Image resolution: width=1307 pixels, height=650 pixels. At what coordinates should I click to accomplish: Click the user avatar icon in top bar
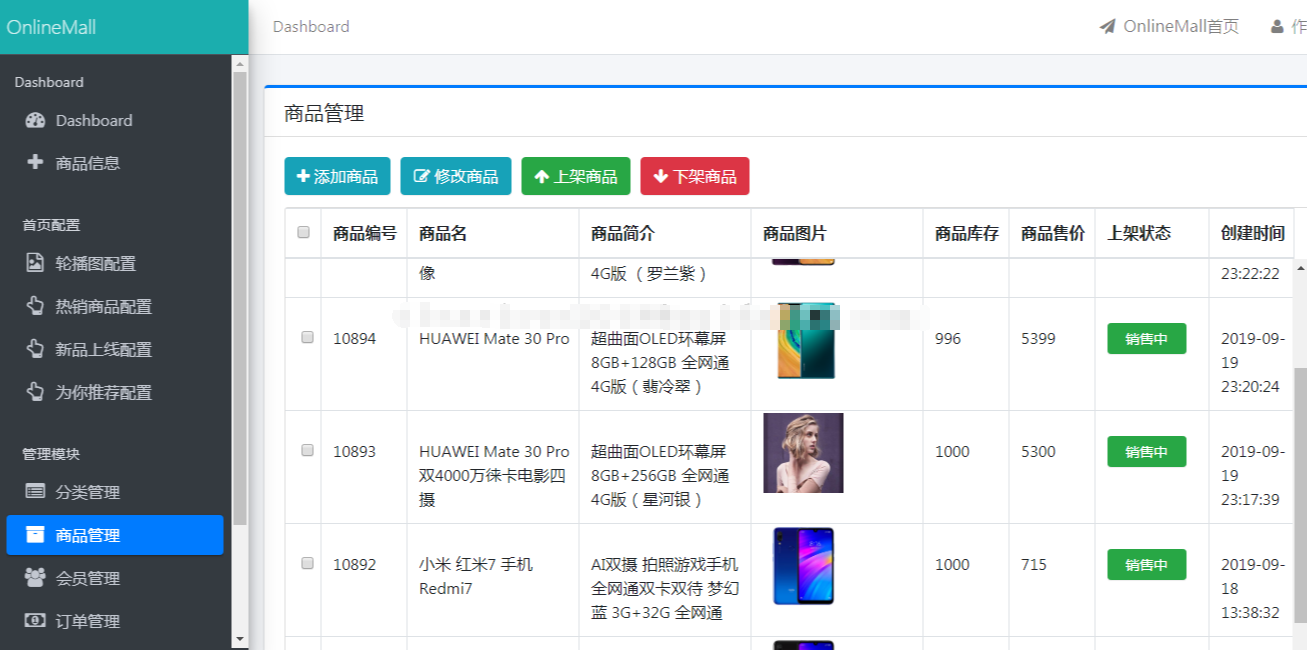[1277, 27]
